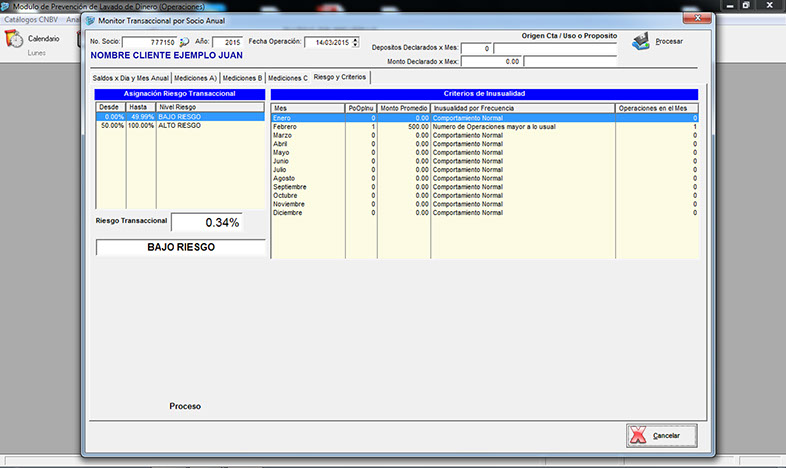Open the Mediciones A) tab
The height and width of the screenshot is (468, 786).
[195, 77]
